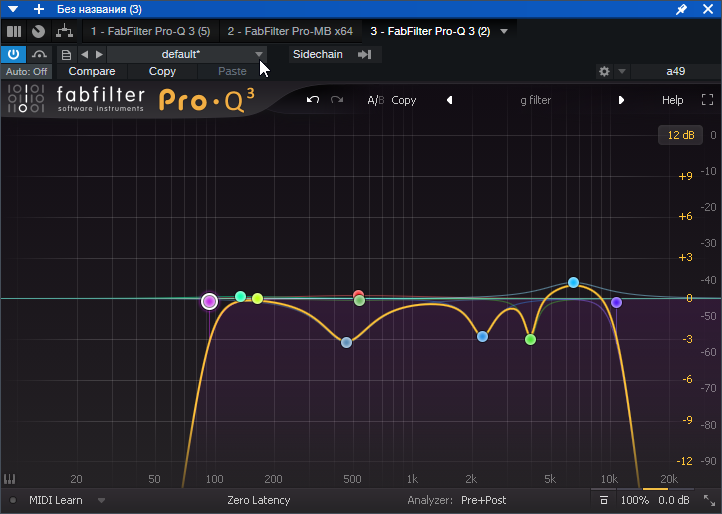Expand the plugin tab list dropdown arrow
Viewport: 722px width, 514px height.
pyautogui.click(x=504, y=31)
